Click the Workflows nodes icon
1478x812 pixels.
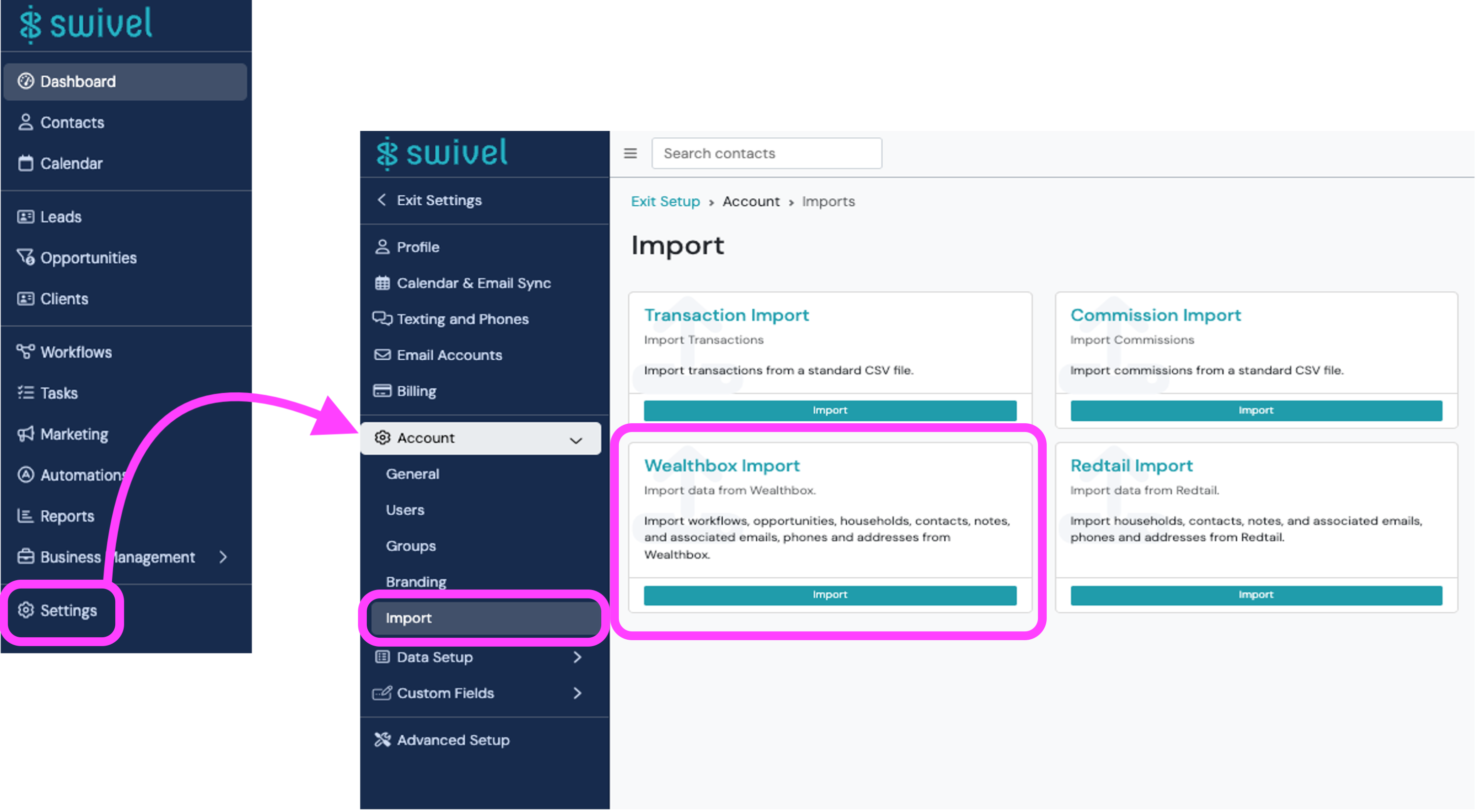coord(26,351)
